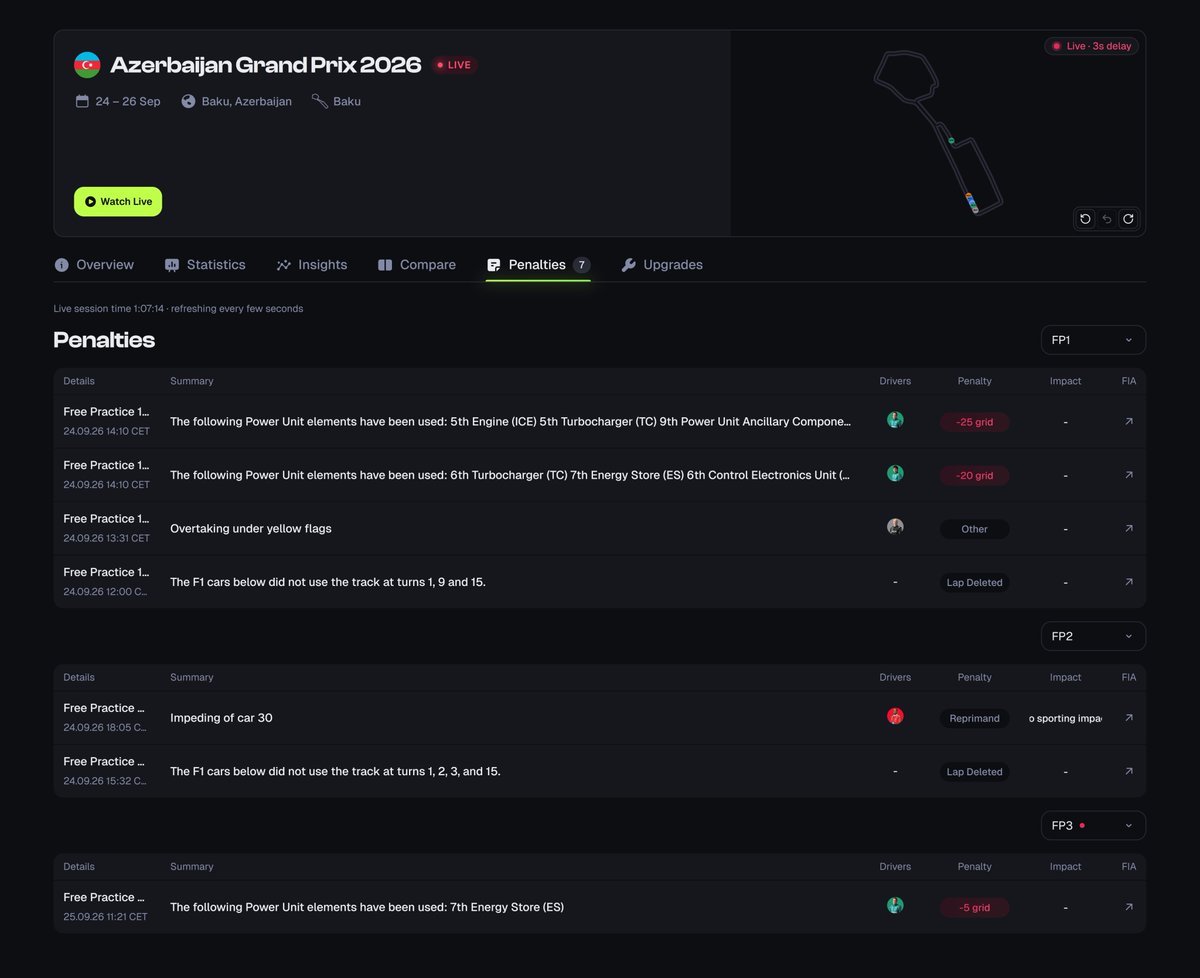
Task: Open FIA link for turns 1, 2, 3, and 15 row
Action: tap(1129, 771)
